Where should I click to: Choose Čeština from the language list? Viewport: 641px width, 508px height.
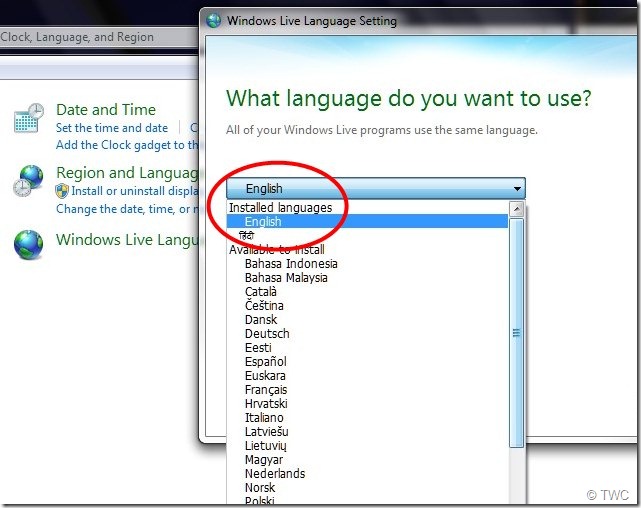click(x=368, y=306)
